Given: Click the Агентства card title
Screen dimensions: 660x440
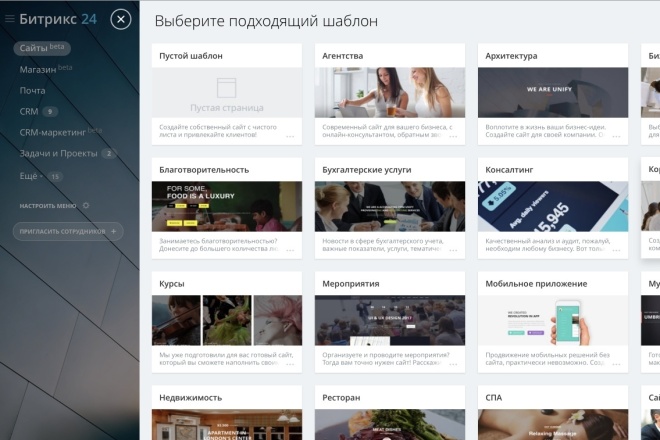Looking at the screenshot, I should click(x=343, y=56).
